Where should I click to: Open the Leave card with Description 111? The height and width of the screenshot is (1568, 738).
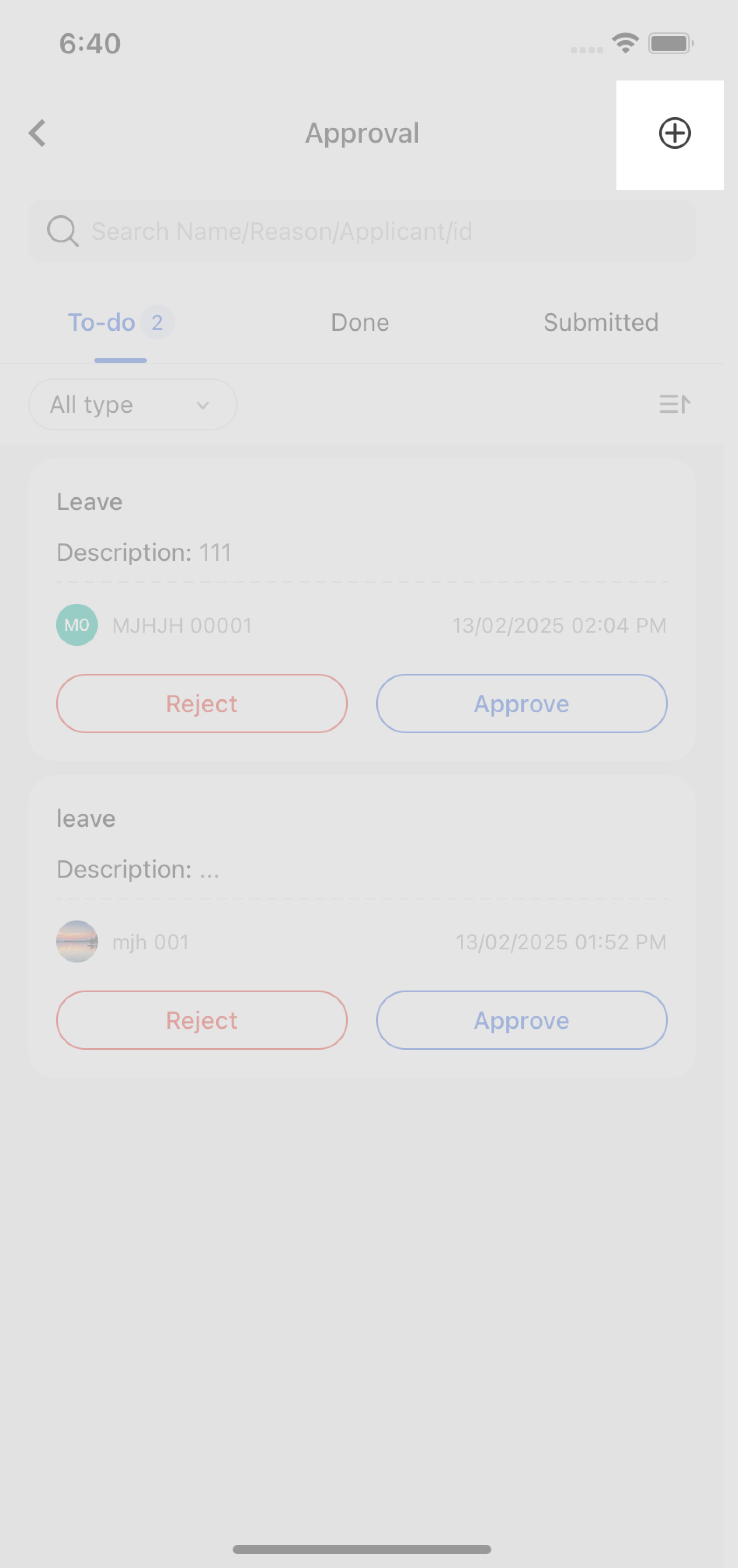(362, 527)
